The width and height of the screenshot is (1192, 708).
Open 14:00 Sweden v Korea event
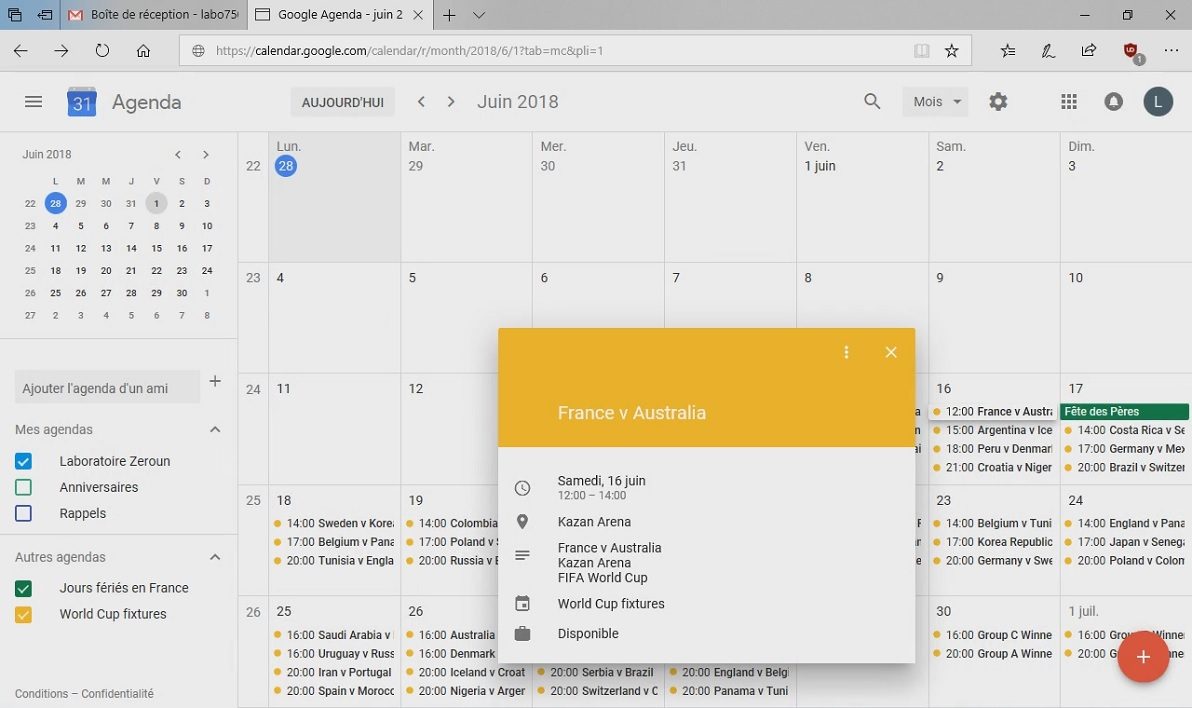334,523
